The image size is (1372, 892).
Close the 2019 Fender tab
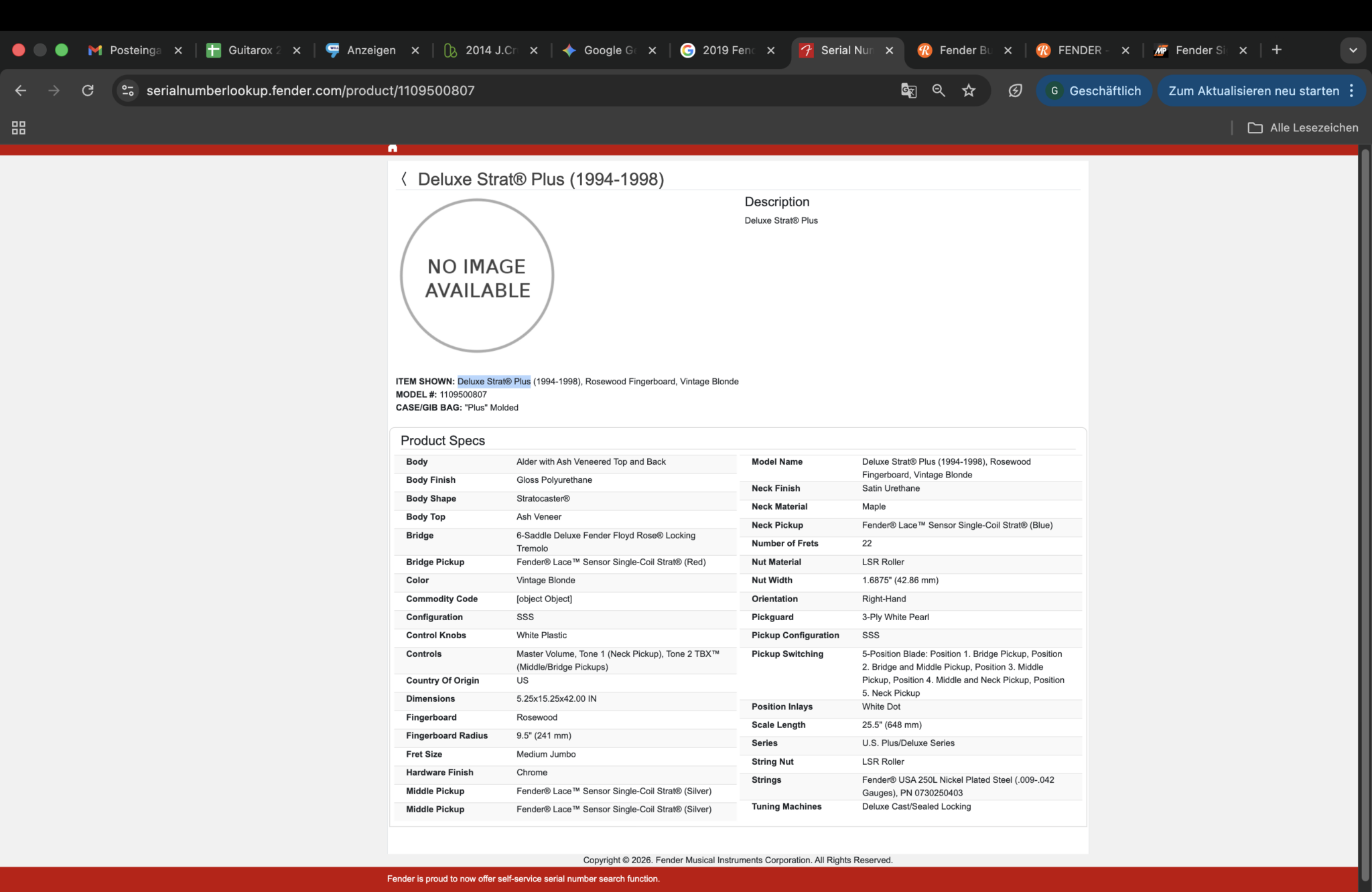771,50
